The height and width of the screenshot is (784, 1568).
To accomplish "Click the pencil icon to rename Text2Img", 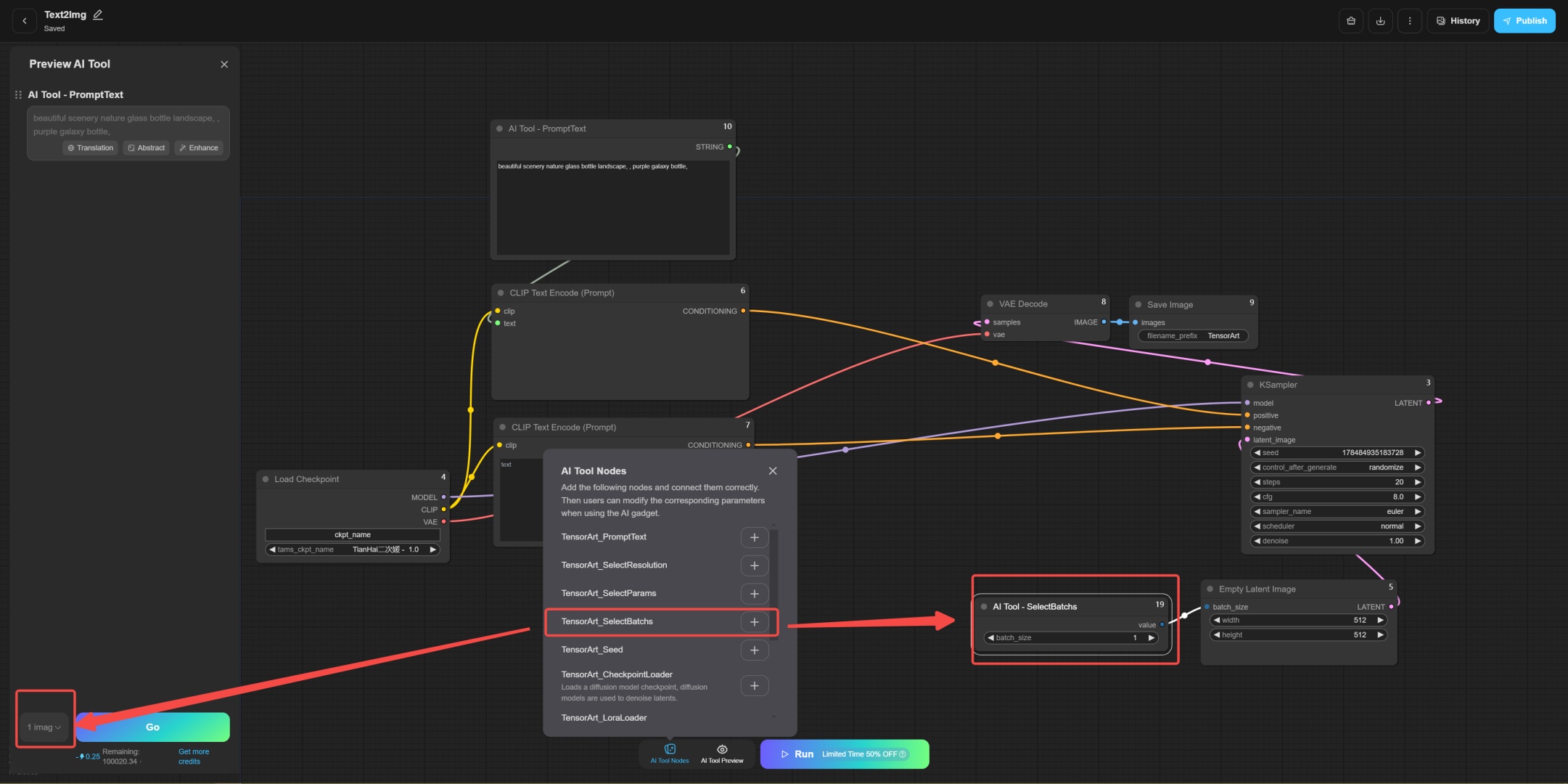I will (x=98, y=15).
